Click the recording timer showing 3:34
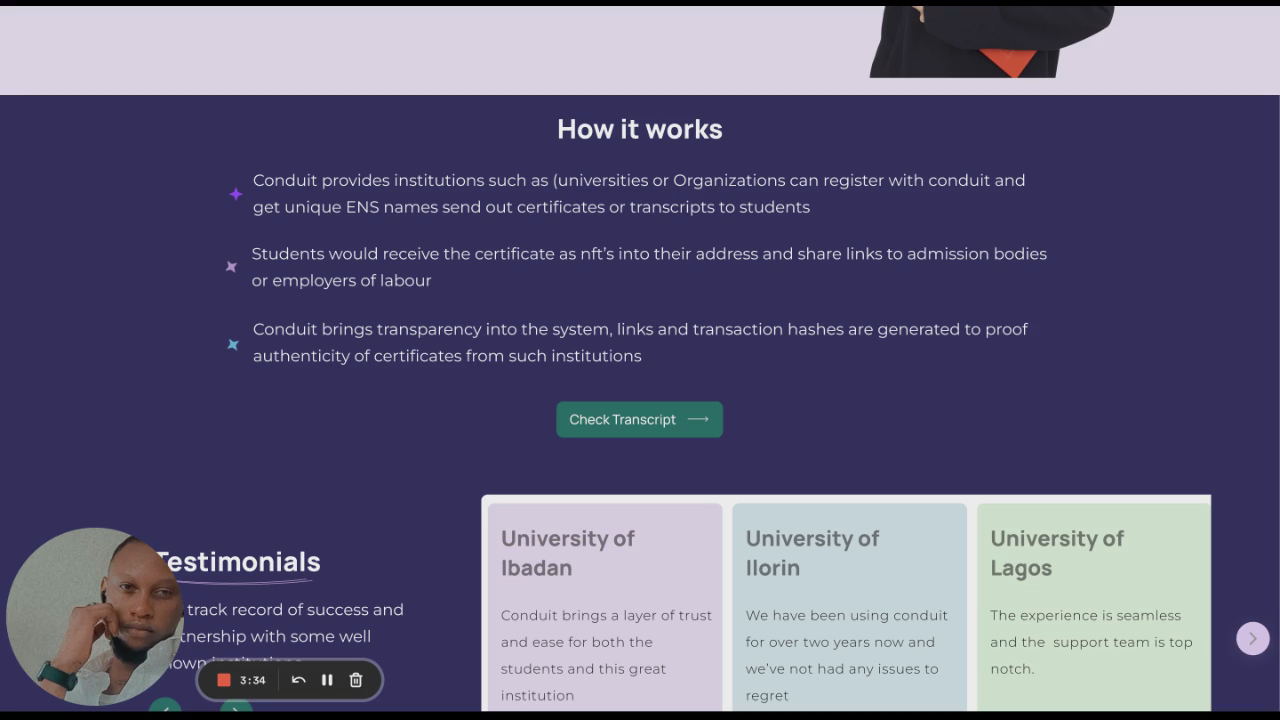This screenshot has width=1280, height=720. [x=253, y=680]
